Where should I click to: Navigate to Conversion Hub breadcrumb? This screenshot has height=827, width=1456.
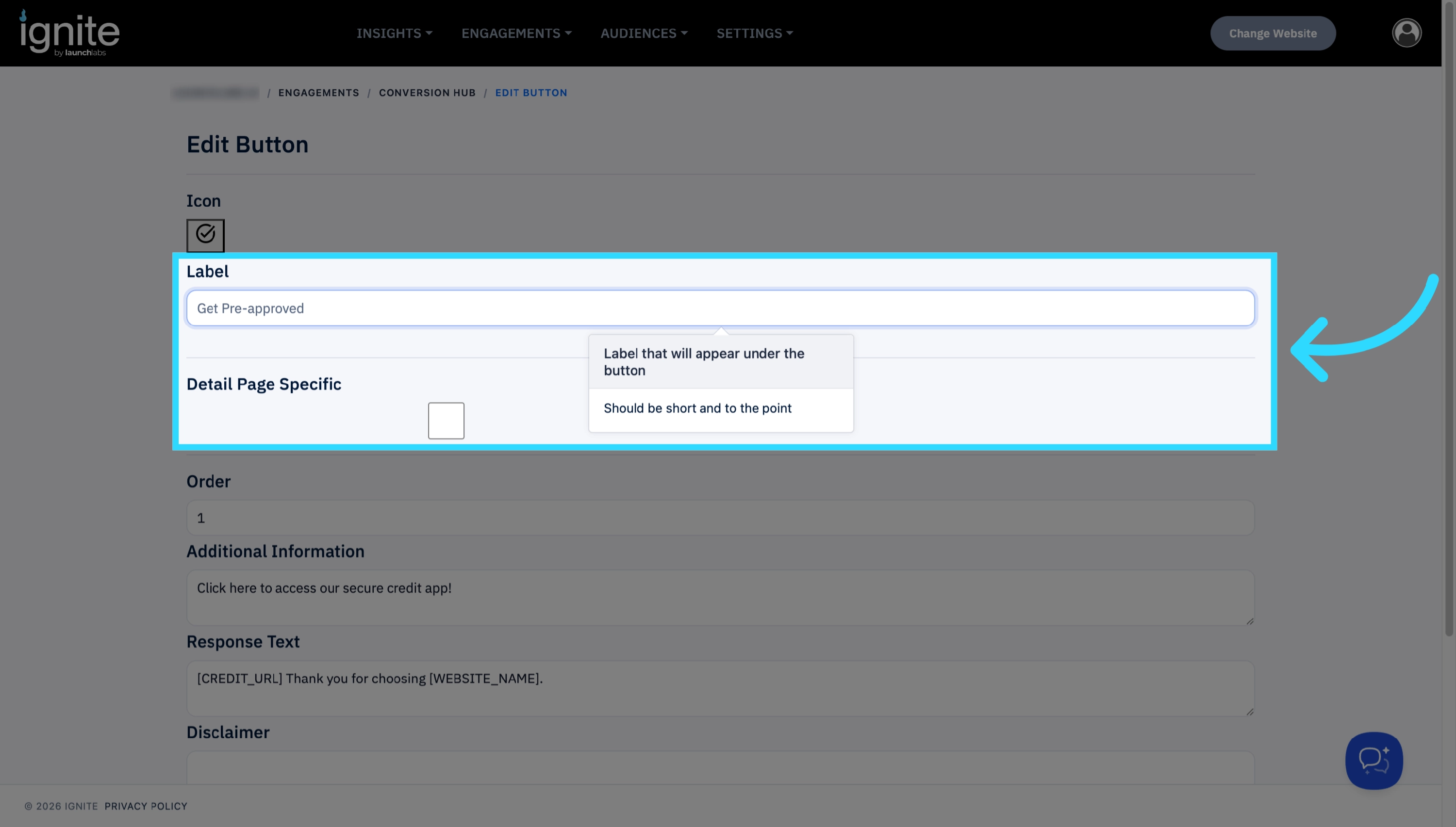427,93
